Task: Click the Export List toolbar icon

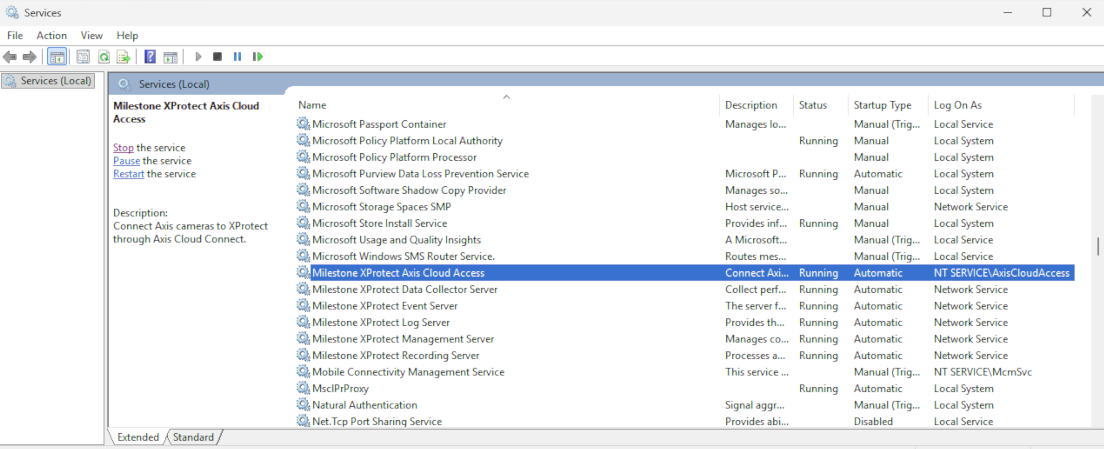Action: [x=124, y=57]
